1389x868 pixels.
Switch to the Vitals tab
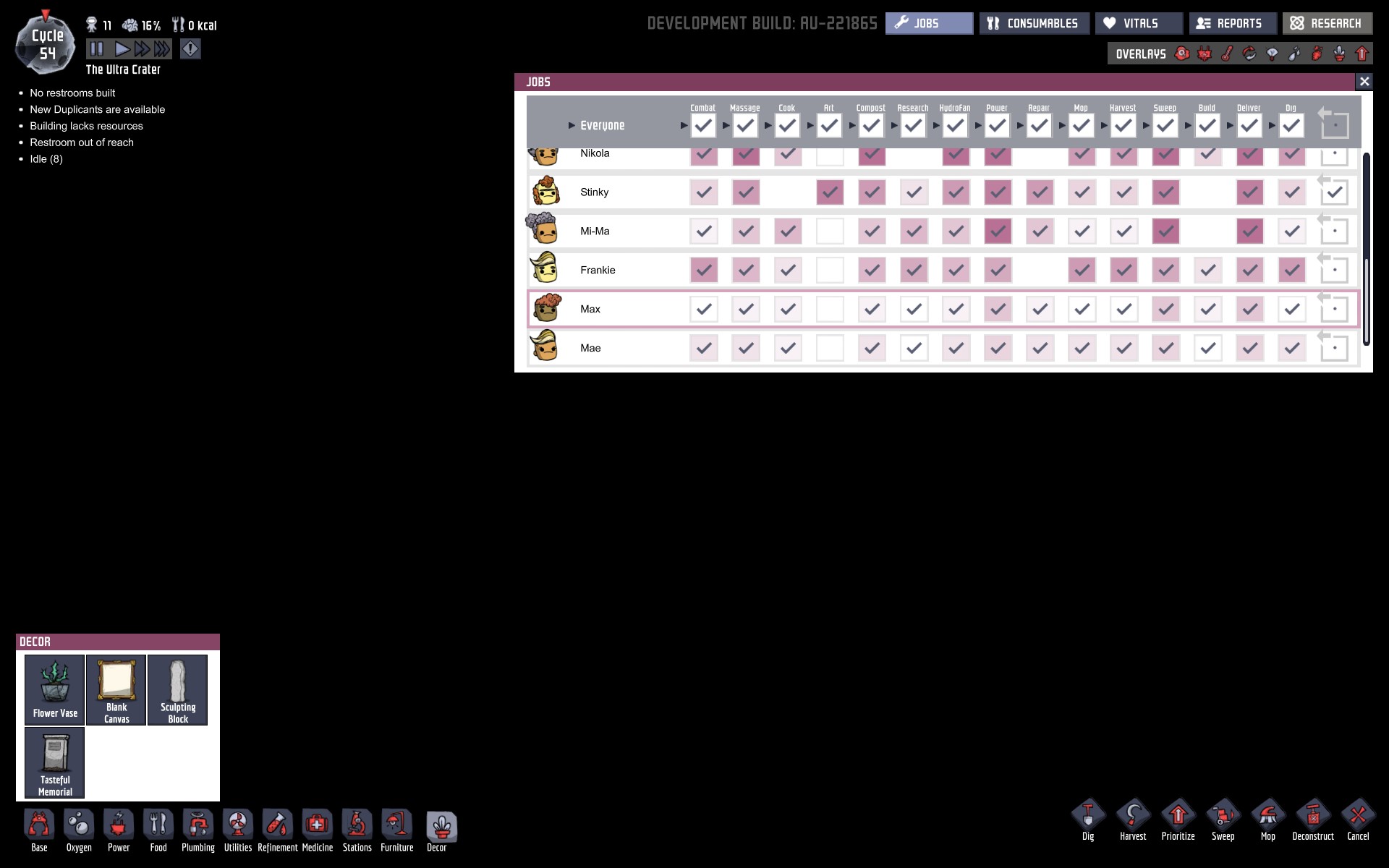[x=1139, y=23]
